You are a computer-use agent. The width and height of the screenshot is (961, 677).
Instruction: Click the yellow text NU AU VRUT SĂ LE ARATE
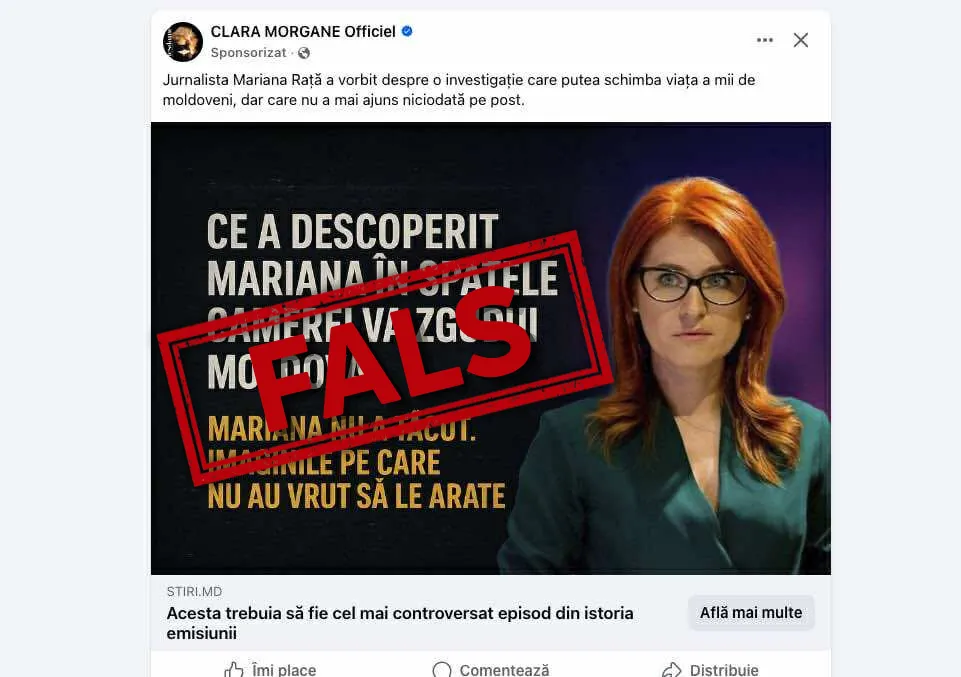coord(357,496)
